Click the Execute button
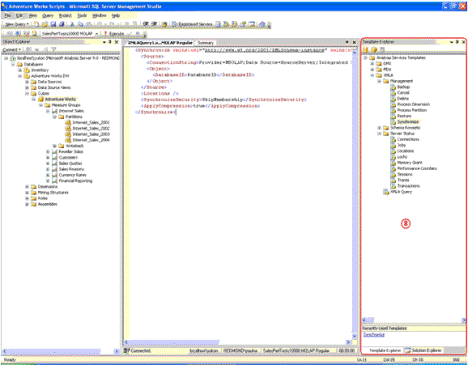The image size is (468, 365). pos(114,34)
